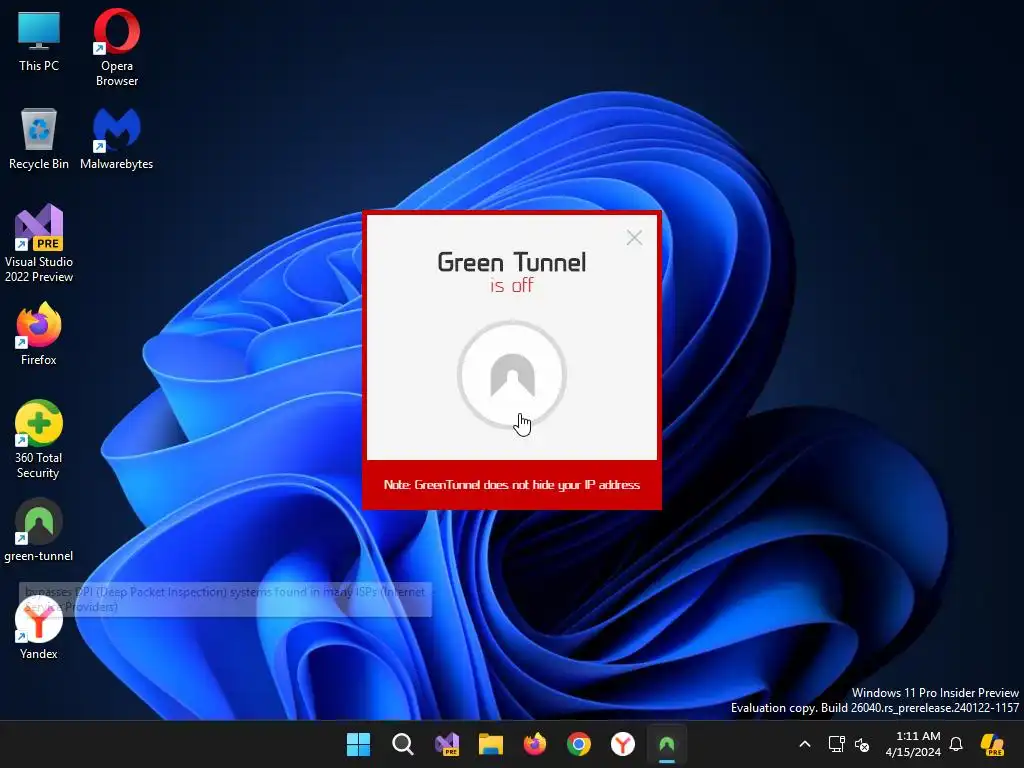Launch Google Chrome from the taskbar
The width and height of the screenshot is (1024, 768).
[x=579, y=744]
